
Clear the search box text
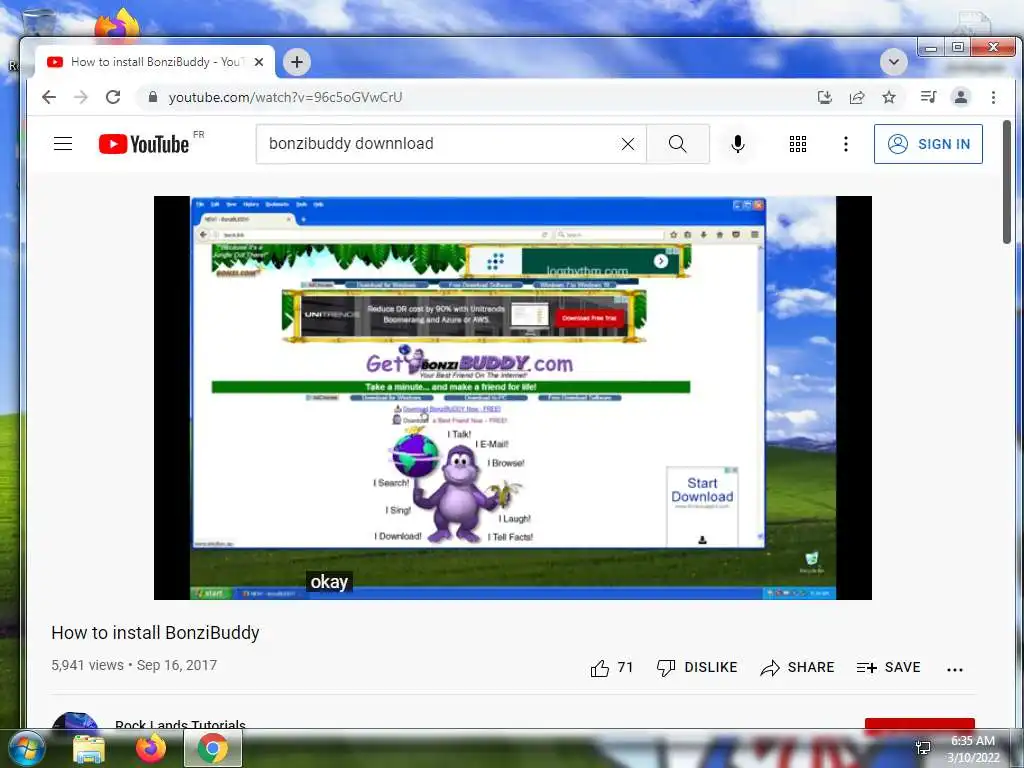(628, 144)
